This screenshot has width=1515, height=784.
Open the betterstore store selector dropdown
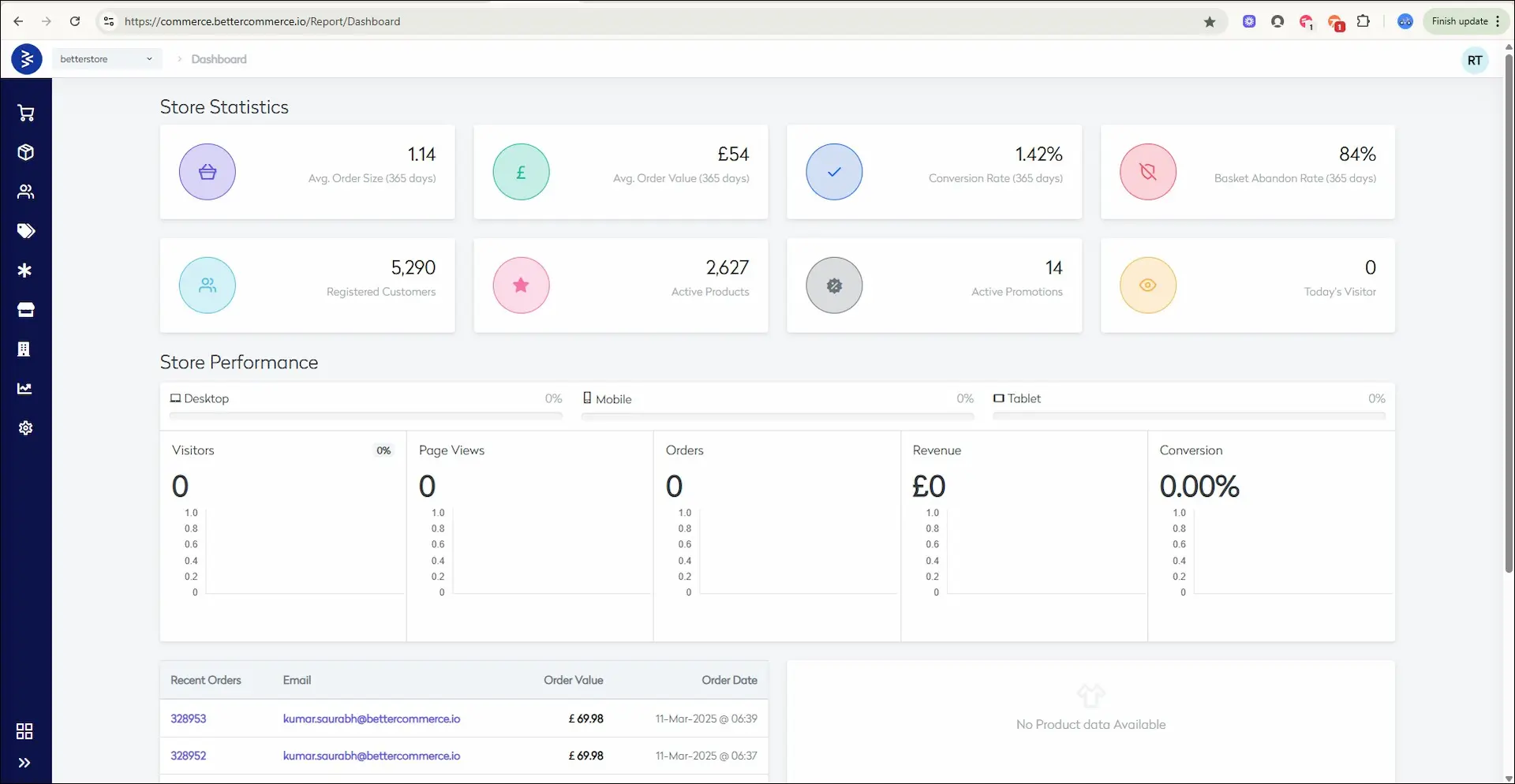point(107,58)
